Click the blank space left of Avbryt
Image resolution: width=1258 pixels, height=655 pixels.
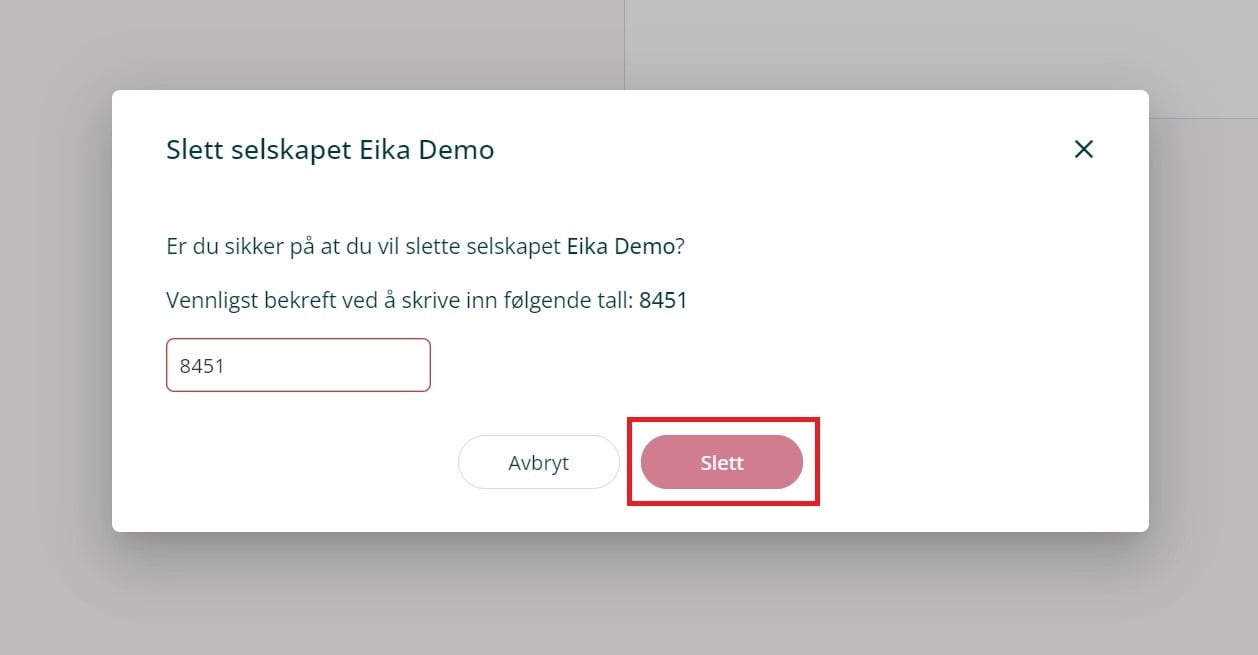300,463
